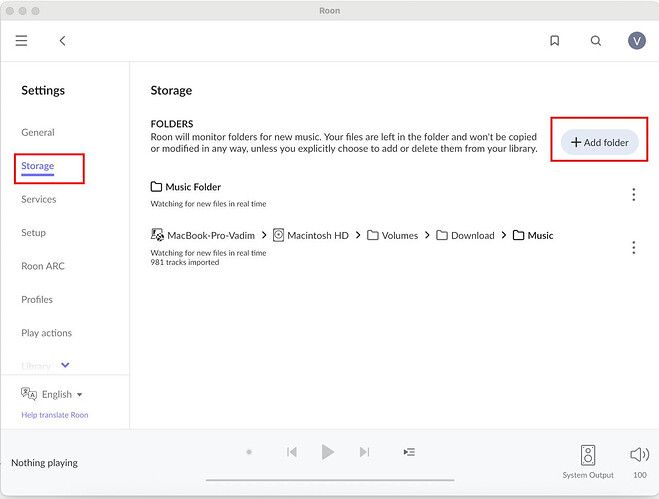Open options menu for Macintosh HD Music path
Screen dimensions: 659x499
[x=633, y=247]
